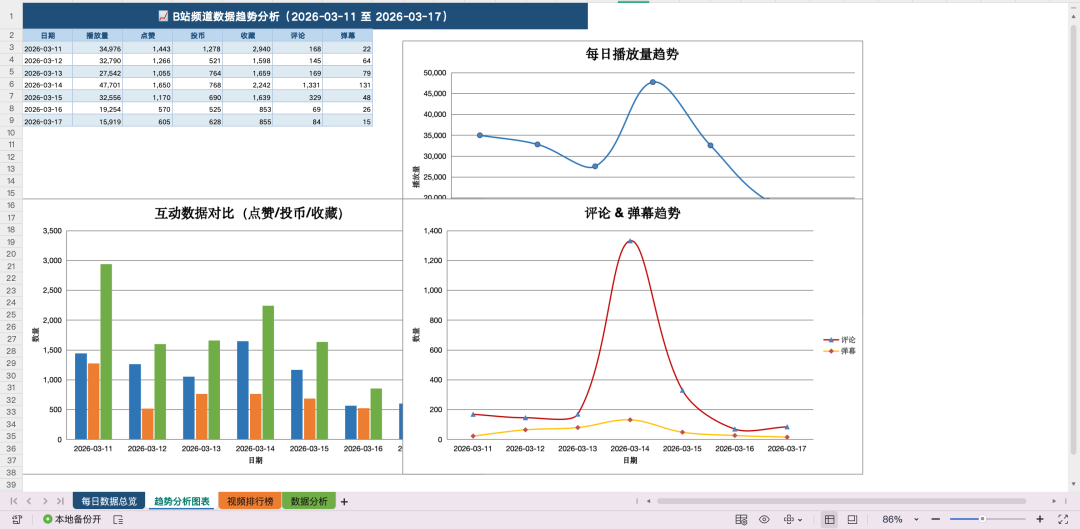
Task: Click the 弹幕 legend entry
Action: 840,351
